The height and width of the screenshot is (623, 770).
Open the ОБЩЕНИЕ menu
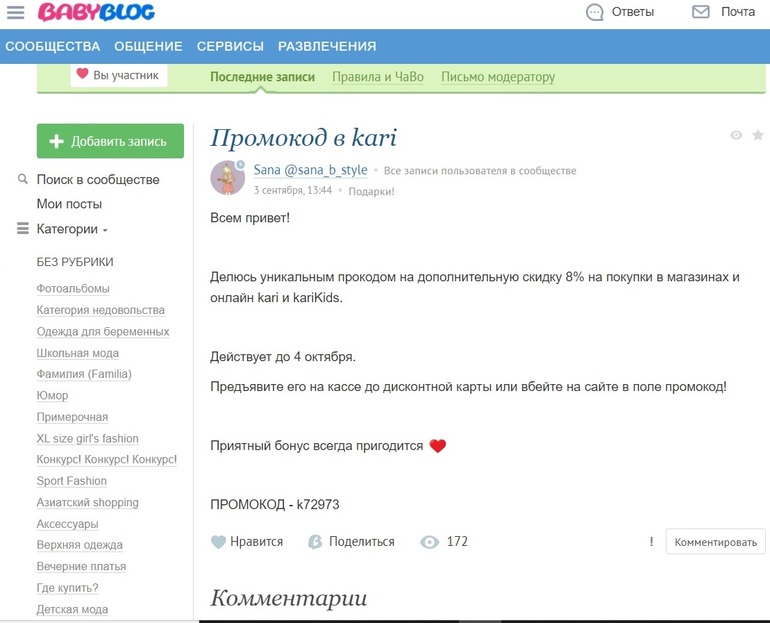pyautogui.click(x=148, y=46)
